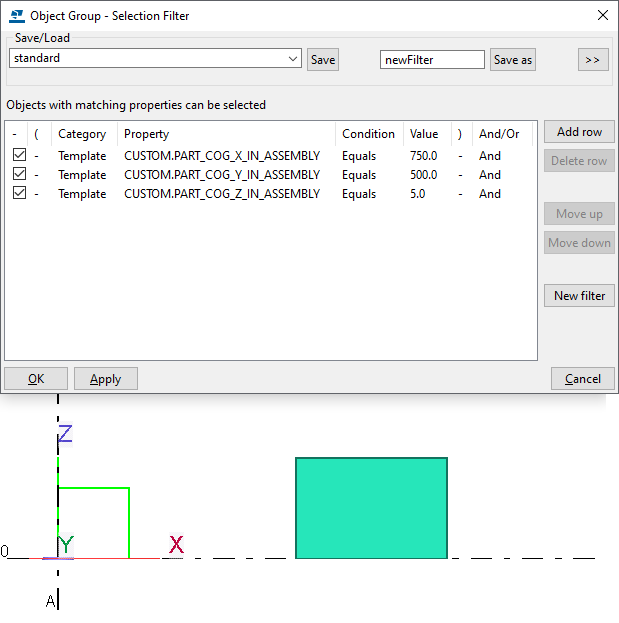
Task: Toggle the PART_COG_Y_IN_ASSEMBLY row checkbox
Action: coord(19,175)
